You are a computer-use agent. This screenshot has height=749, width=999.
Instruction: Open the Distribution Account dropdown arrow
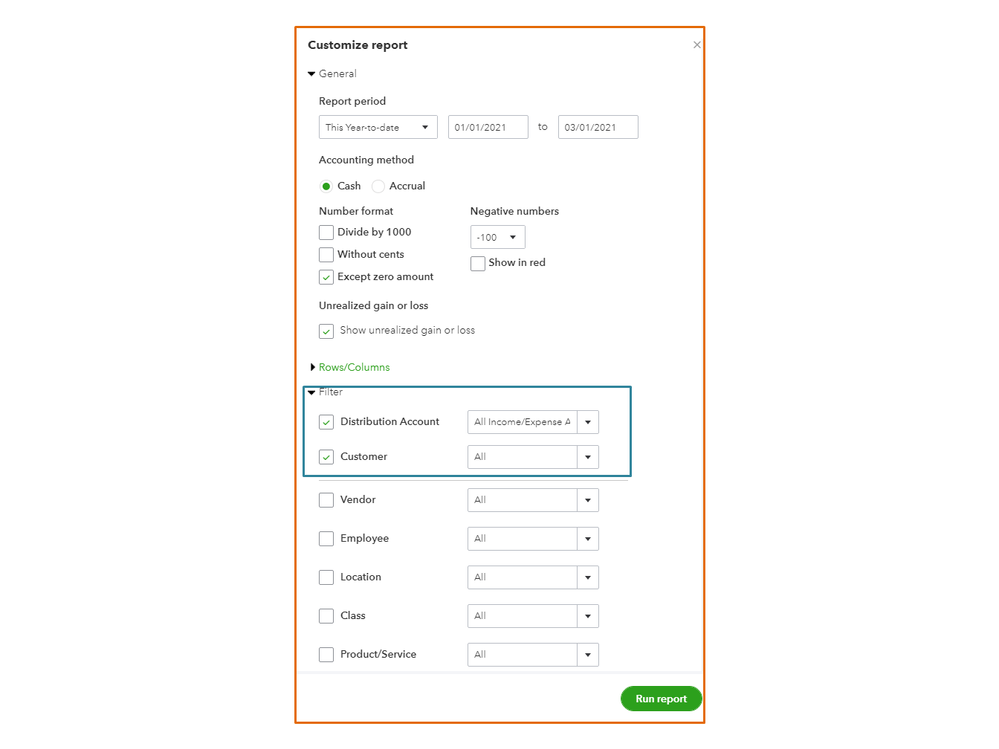coord(588,422)
